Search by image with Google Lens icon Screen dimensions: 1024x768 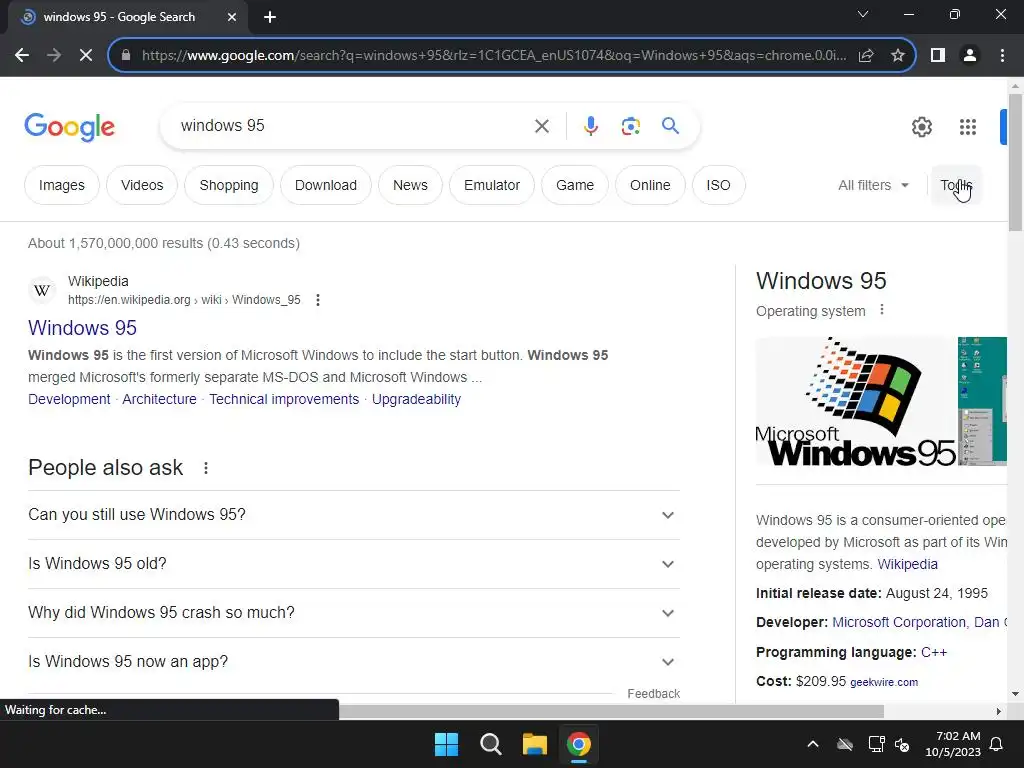tap(630, 126)
